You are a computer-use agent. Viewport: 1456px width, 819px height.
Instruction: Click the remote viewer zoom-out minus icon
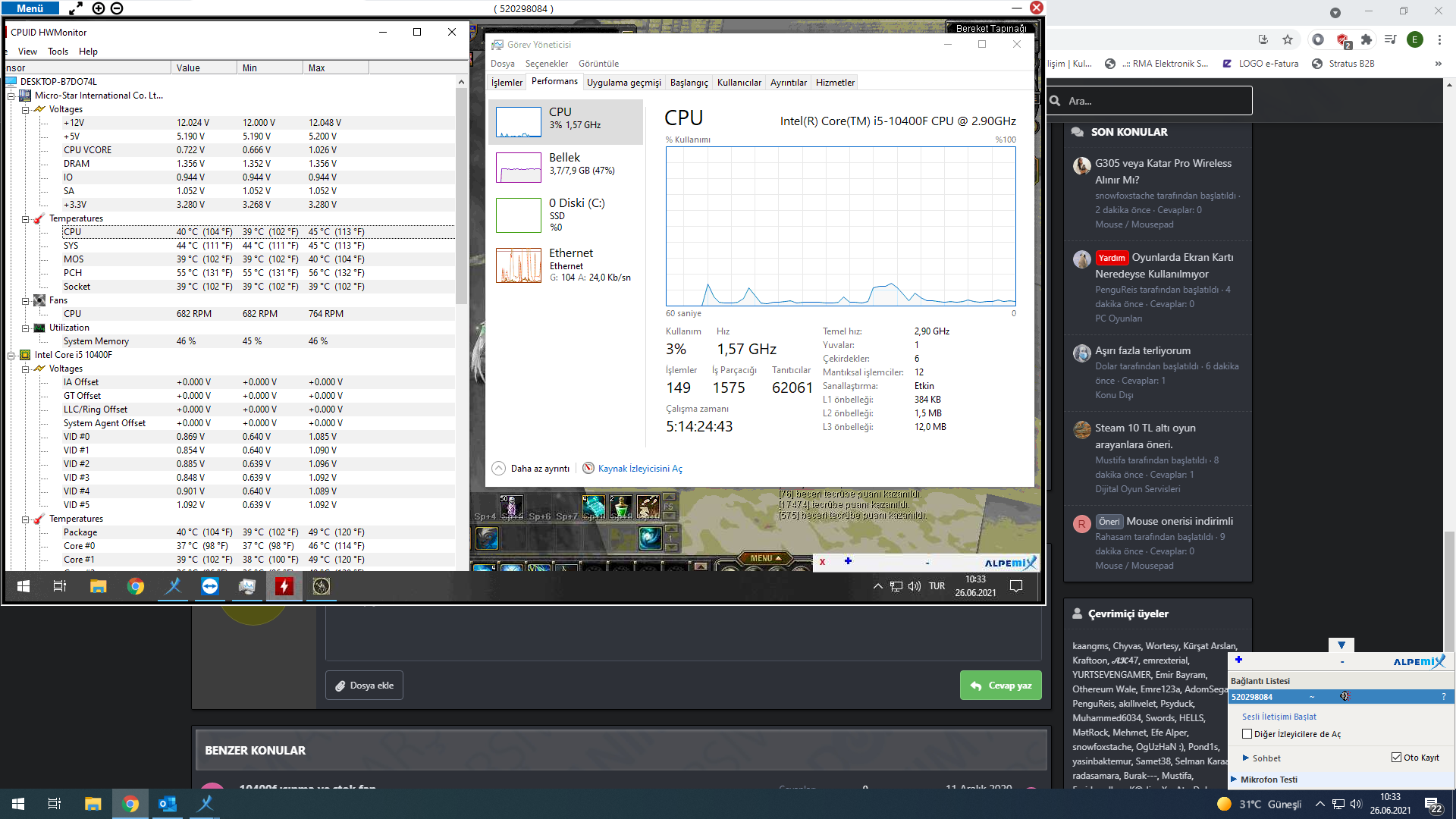pyautogui.click(x=117, y=8)
